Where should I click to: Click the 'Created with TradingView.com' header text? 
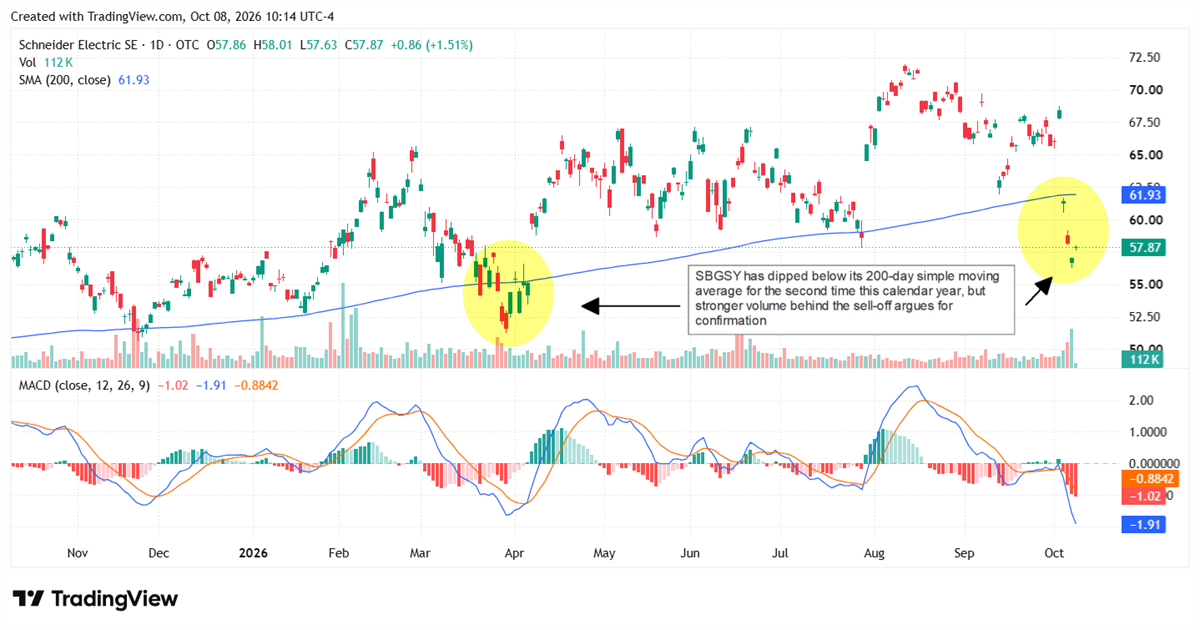(x=100, y=16)
